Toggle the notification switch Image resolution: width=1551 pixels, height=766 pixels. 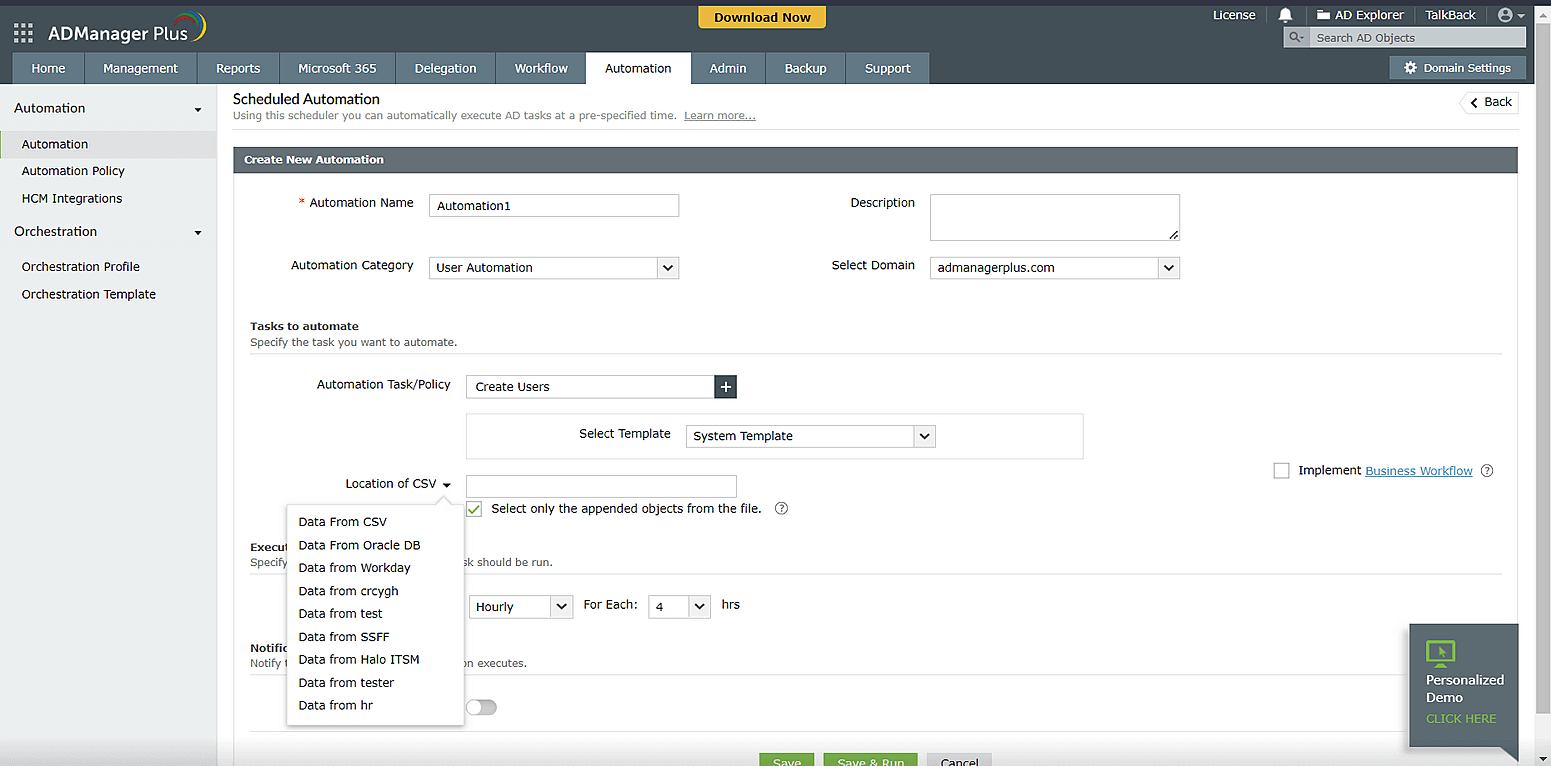tap(481, 707)
